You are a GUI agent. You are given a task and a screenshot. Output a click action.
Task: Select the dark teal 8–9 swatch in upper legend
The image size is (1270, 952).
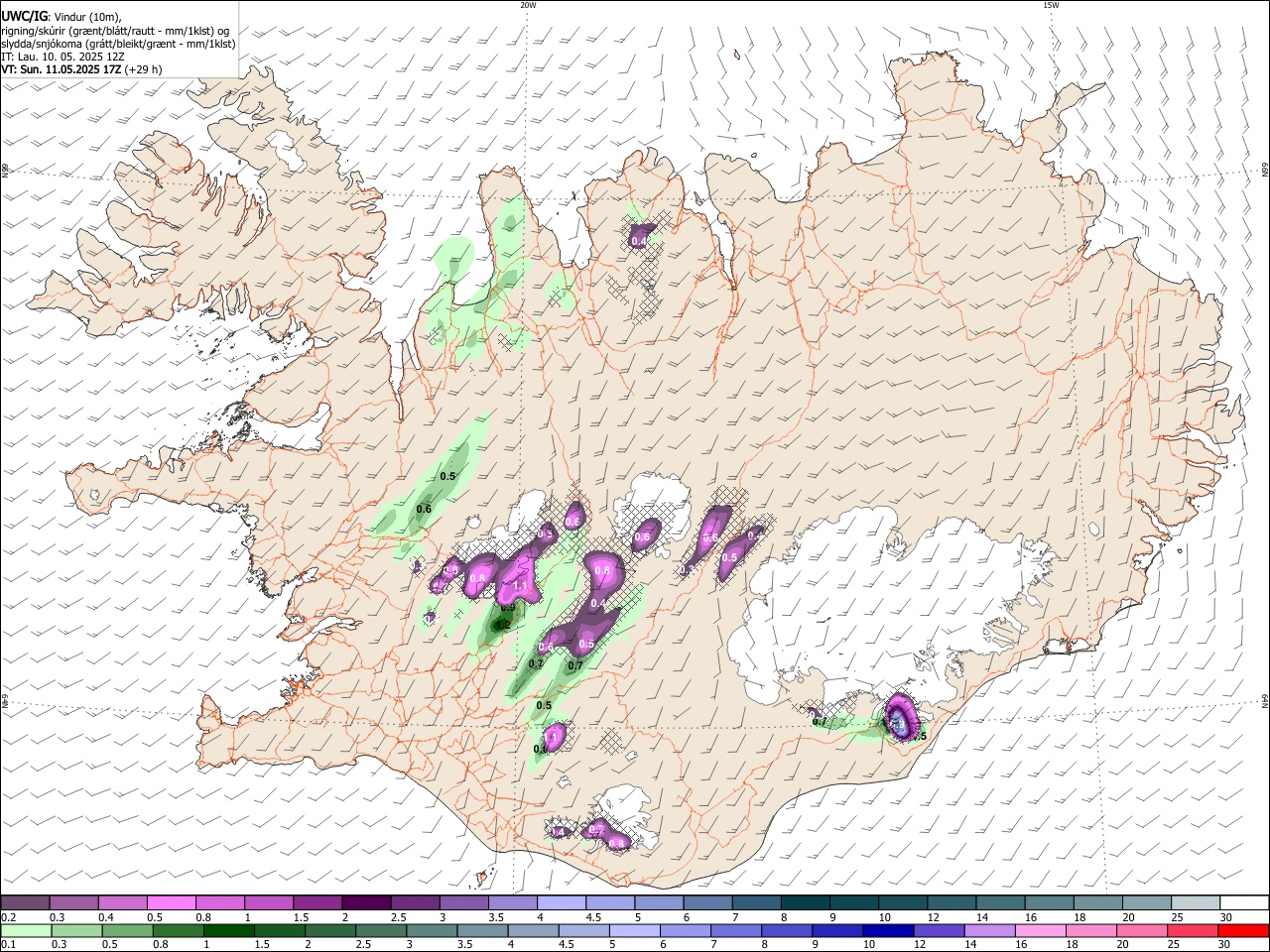coord(804,902)
